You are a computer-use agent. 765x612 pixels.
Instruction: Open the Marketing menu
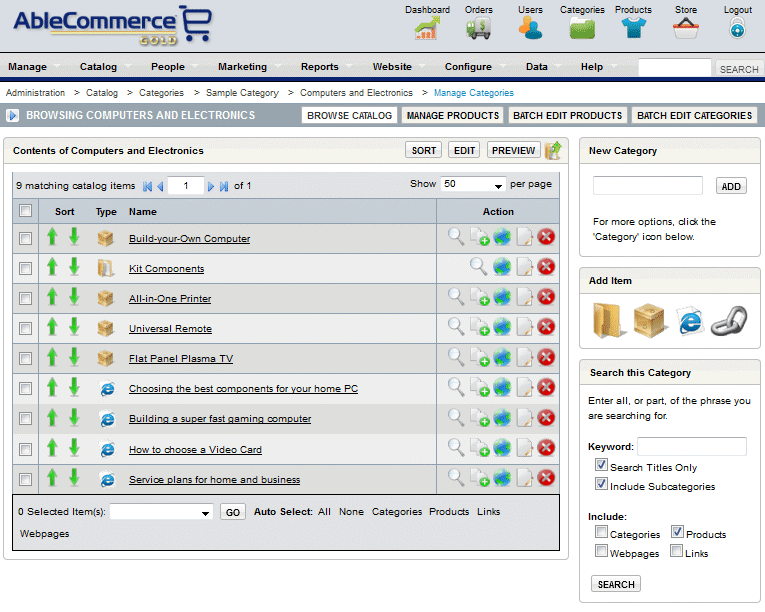[242, 67]
